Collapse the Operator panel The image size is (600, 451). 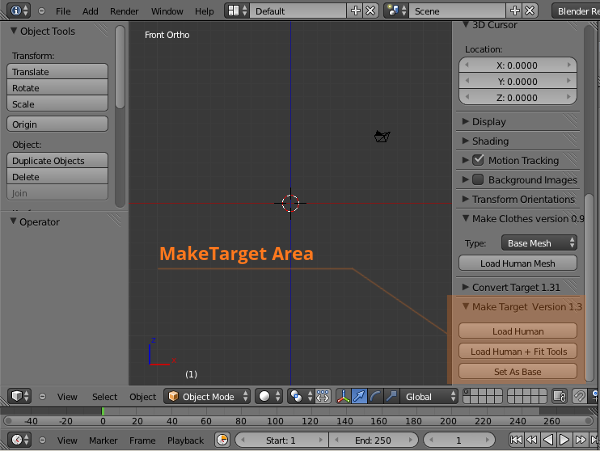13,221
